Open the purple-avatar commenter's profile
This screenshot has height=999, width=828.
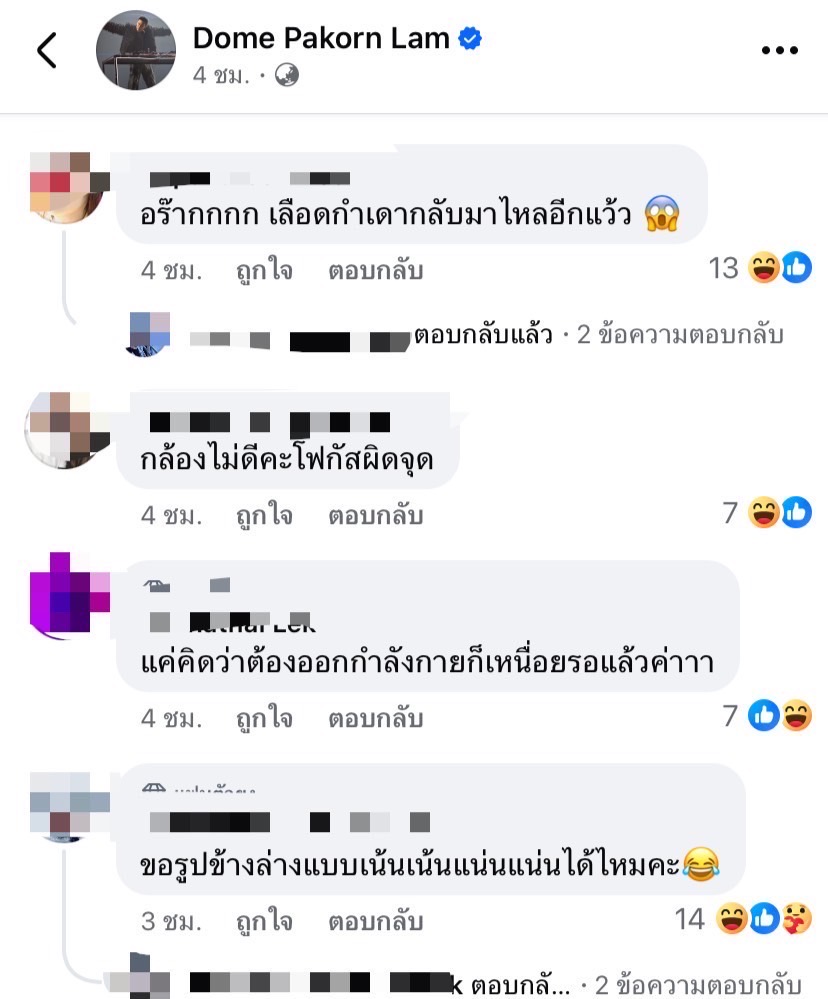[x=69, y=595]
